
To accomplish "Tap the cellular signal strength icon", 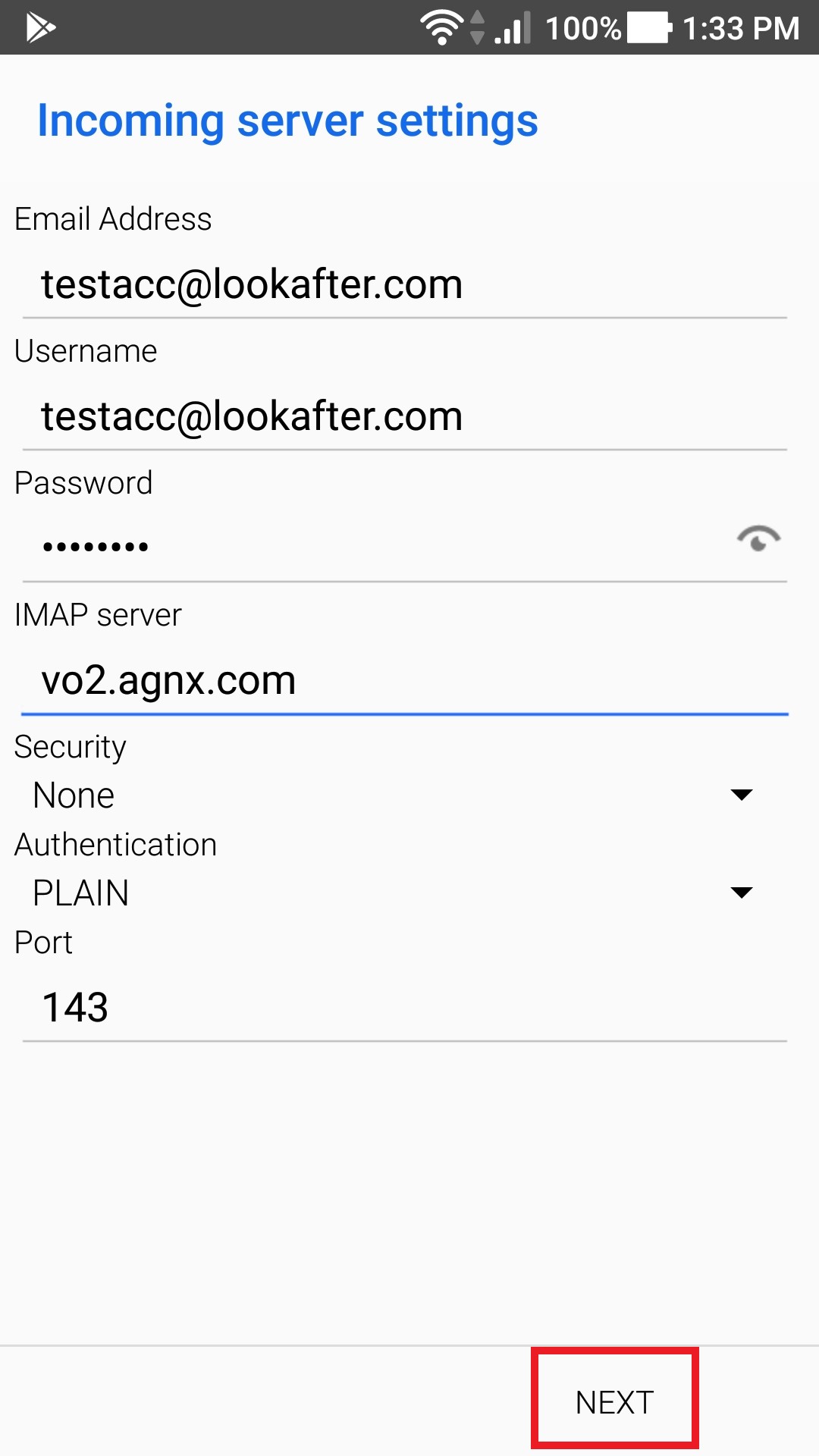I will 513,28.
